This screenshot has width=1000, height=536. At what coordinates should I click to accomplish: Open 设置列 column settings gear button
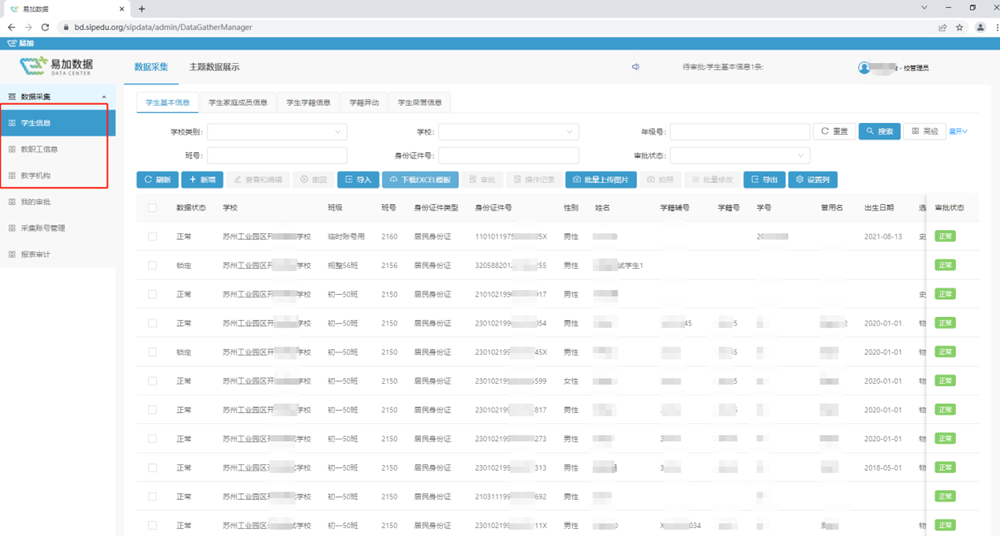pos(812,180)
